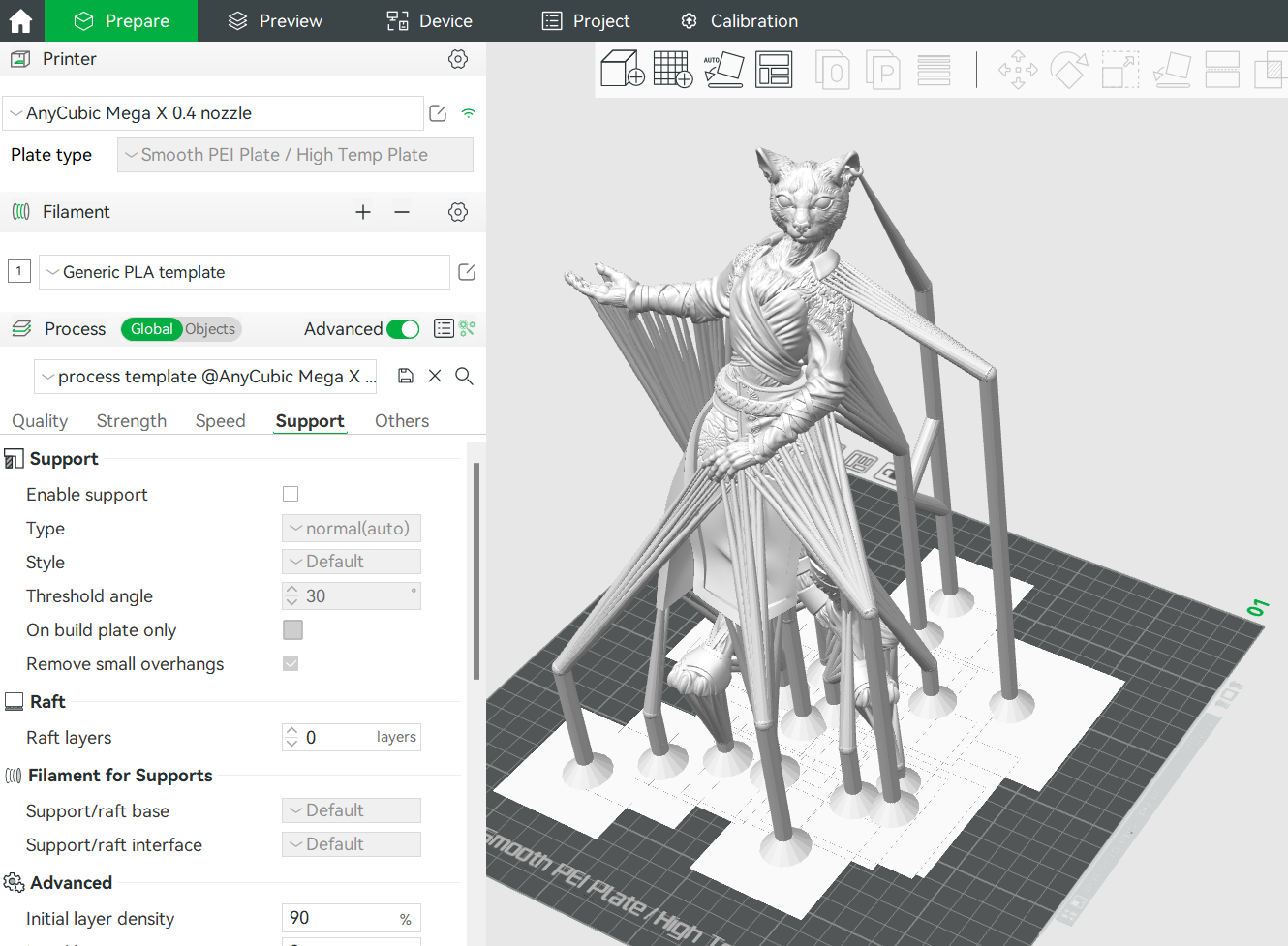1288x946 pixels.
Task: Open the Support/raft base dropdown
Action: [352, 810]
